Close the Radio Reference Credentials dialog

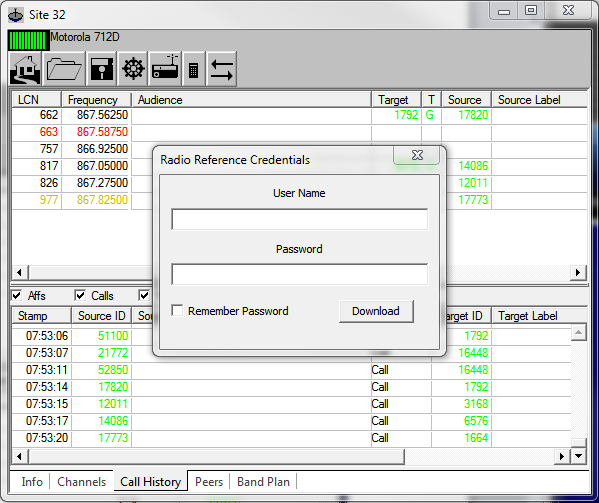[x=417, y=155]
